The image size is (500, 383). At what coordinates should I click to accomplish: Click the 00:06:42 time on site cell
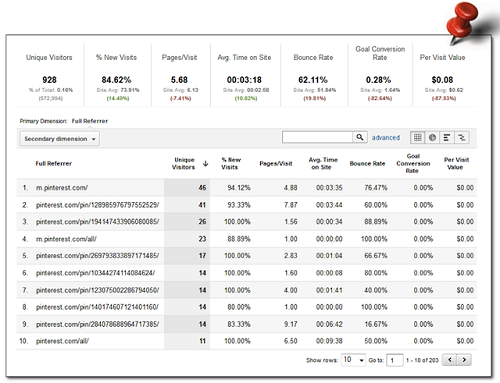[x=329, y=324]
